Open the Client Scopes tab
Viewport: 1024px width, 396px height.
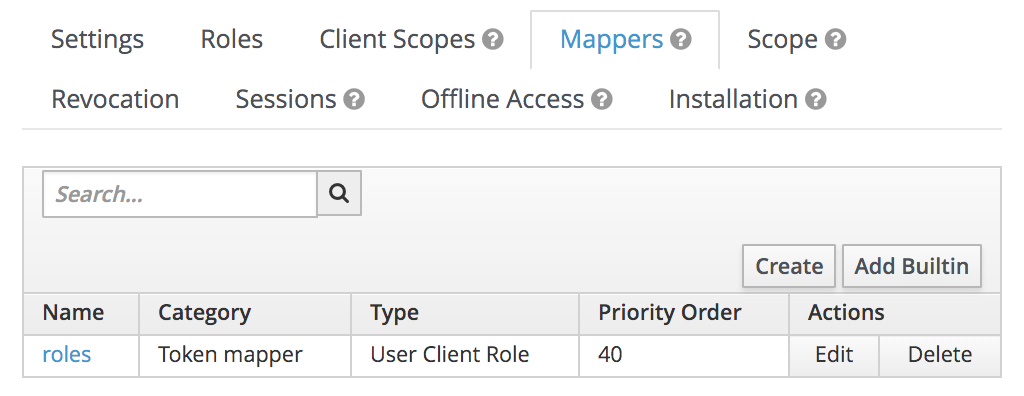397,40
